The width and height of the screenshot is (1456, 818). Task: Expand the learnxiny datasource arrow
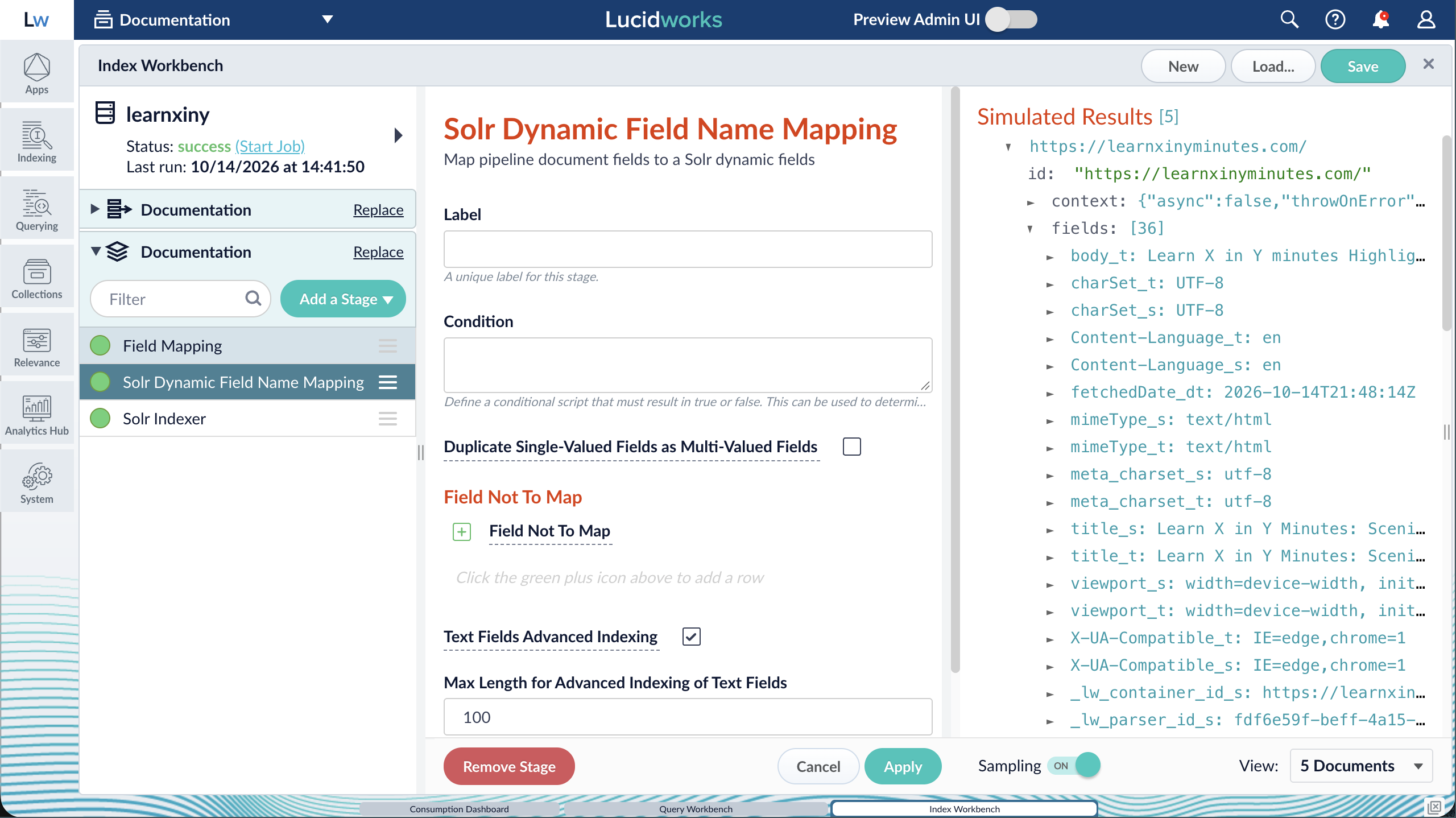(398, 135)
